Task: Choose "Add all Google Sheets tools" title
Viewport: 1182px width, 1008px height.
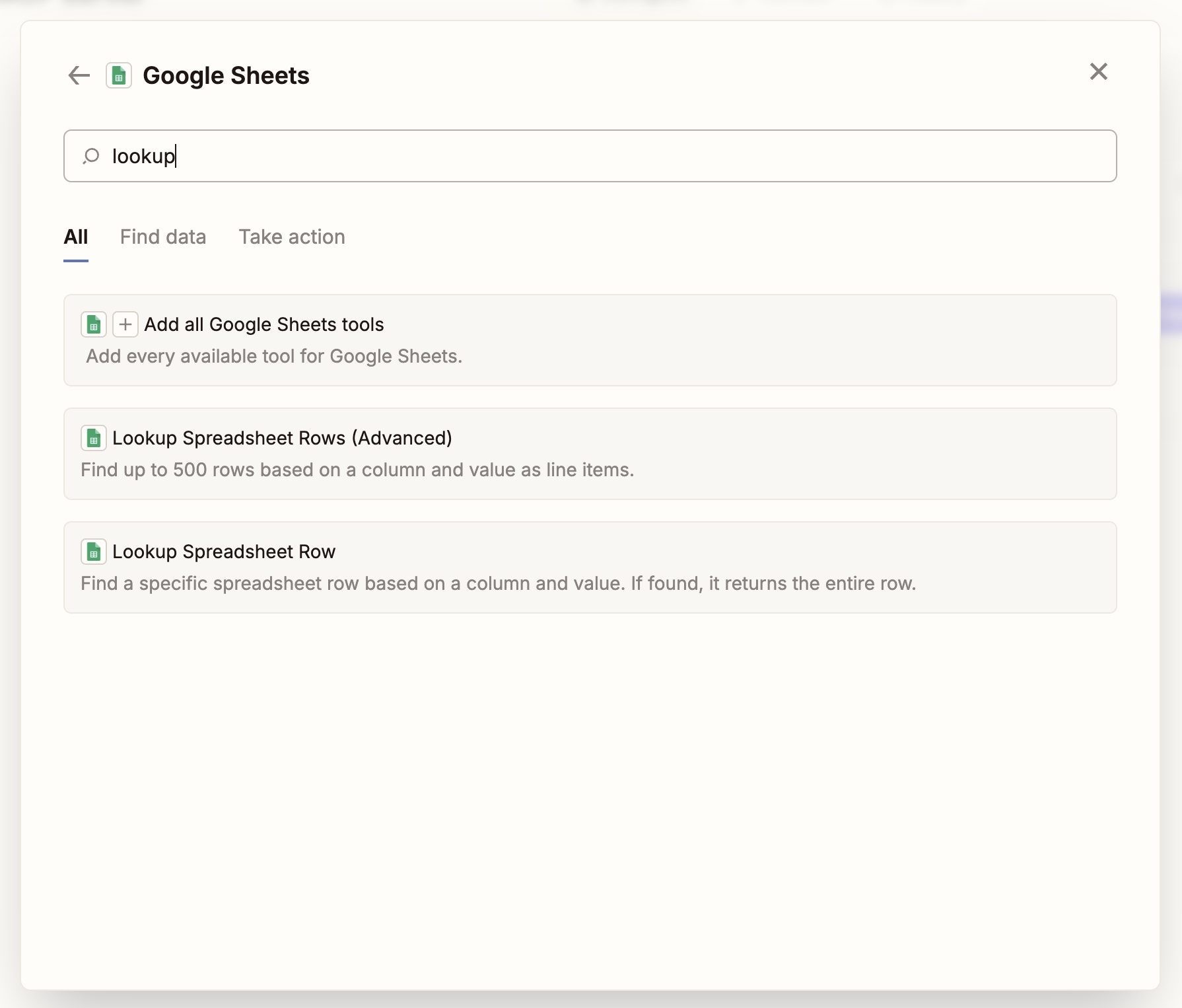Action: click(264, 324)
